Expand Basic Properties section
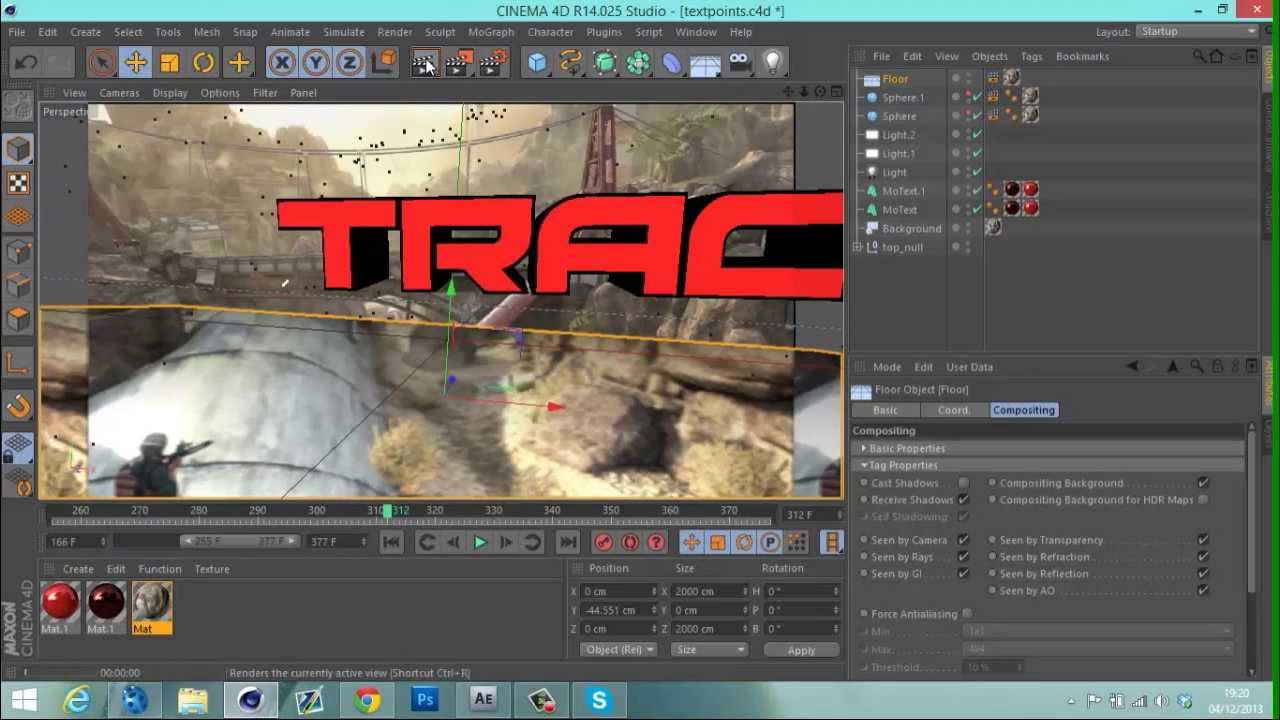This screenshot has width=1280, height=720. pyautogui.click(x=864, y=449)
